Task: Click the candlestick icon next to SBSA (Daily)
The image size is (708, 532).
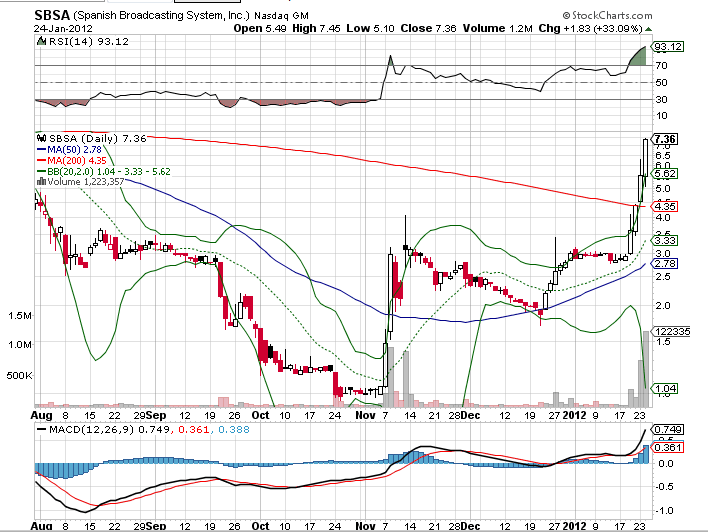Action: tap(42, 138)
